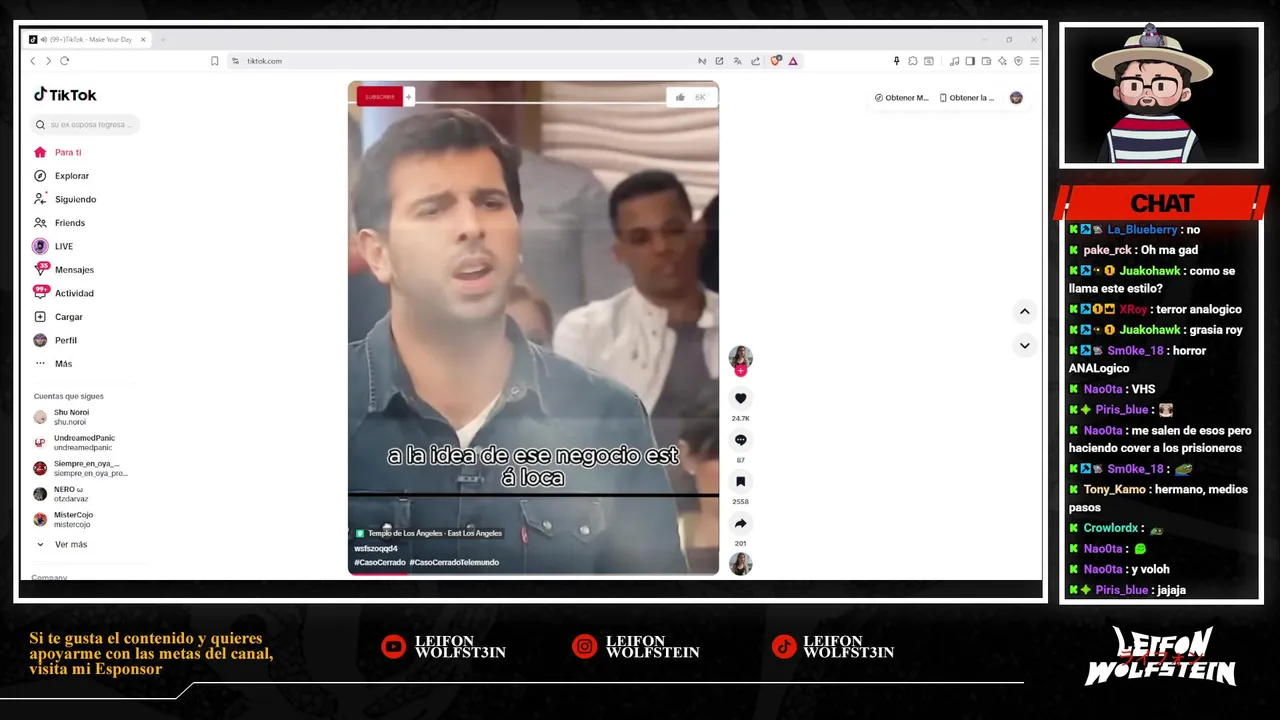Image resolution: width=1280 pixels, height=720 pixels.
Task: Open the sound avatar below the share count
Action: (x=740, y=564)
